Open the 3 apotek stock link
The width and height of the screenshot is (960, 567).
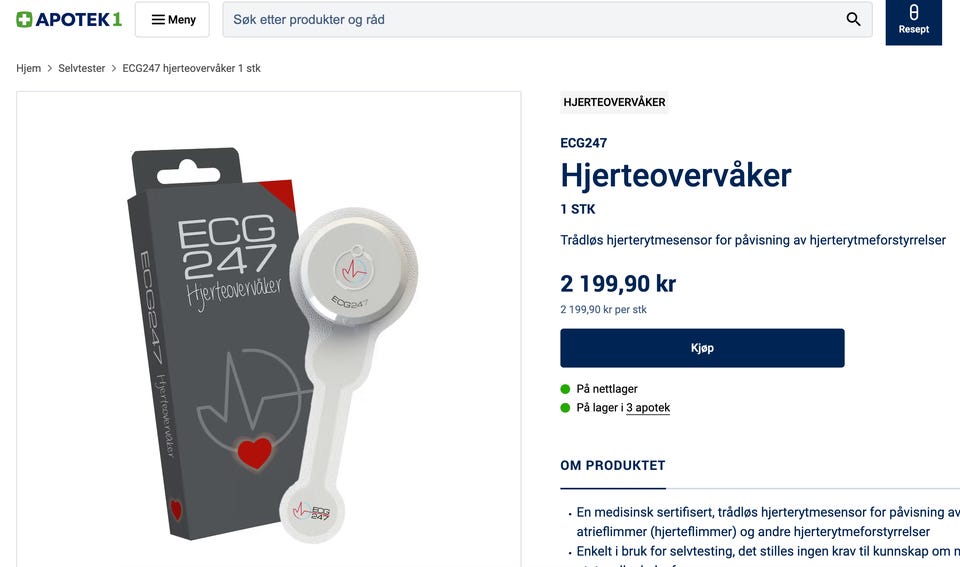(648, 408)
